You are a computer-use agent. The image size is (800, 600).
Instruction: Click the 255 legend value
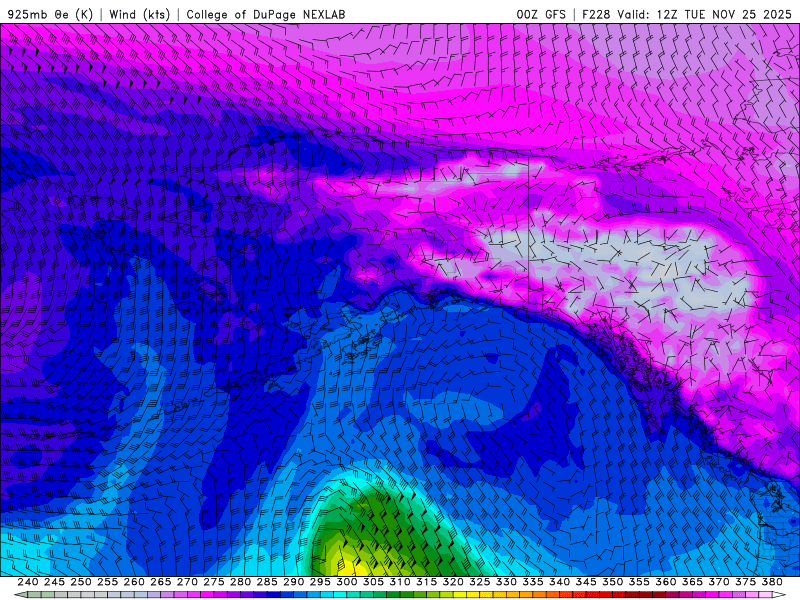(x=107, y=582)
